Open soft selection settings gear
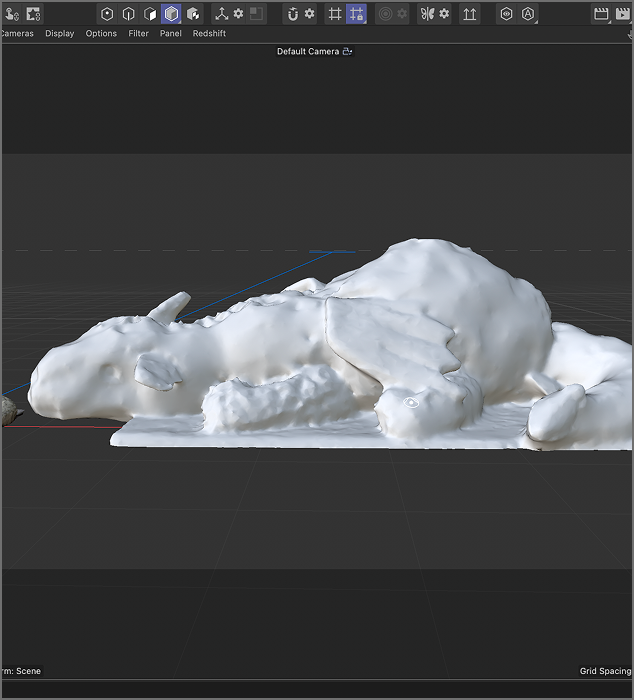 pyautogui.click(x=402, y=13)
